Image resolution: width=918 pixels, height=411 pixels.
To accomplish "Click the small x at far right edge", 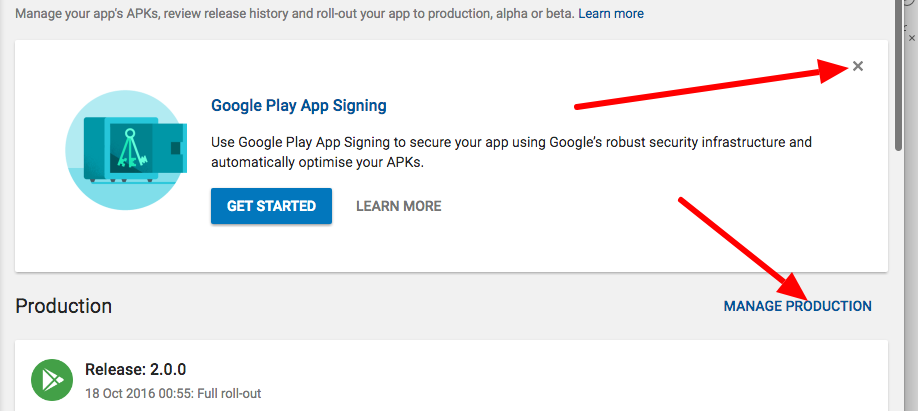I will [912, 37].
